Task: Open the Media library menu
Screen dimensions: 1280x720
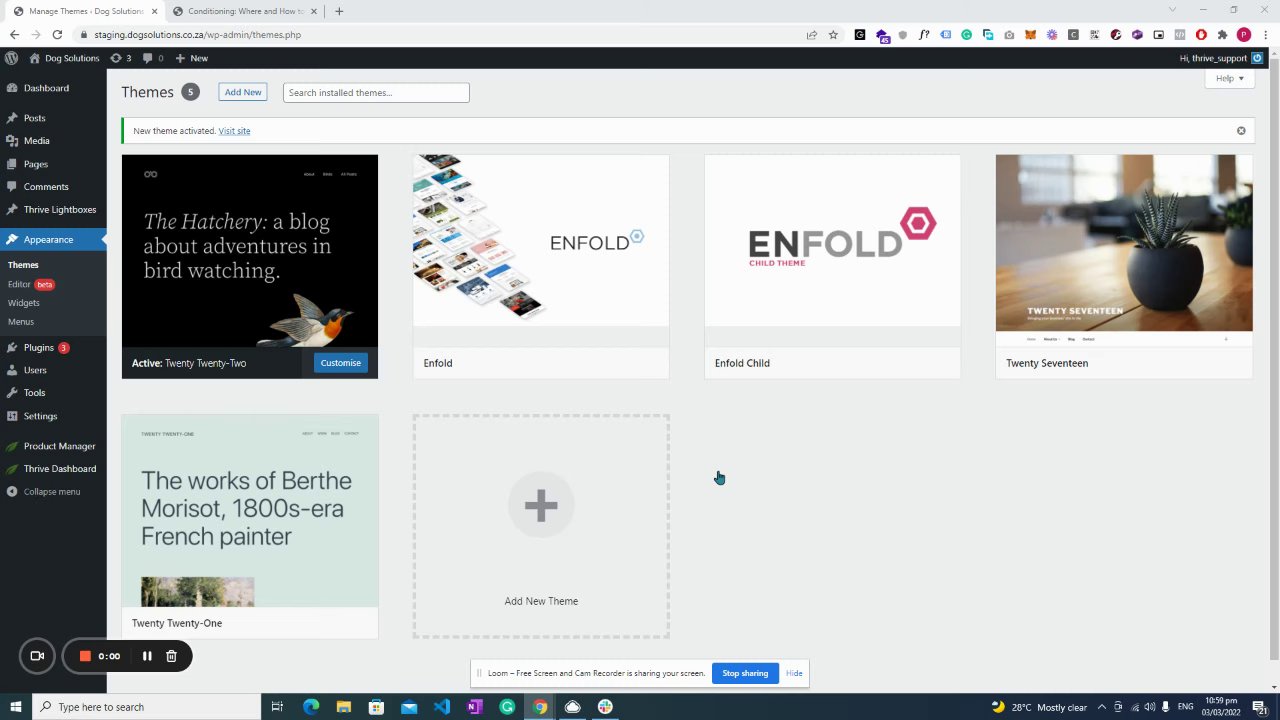Action: 36,141
